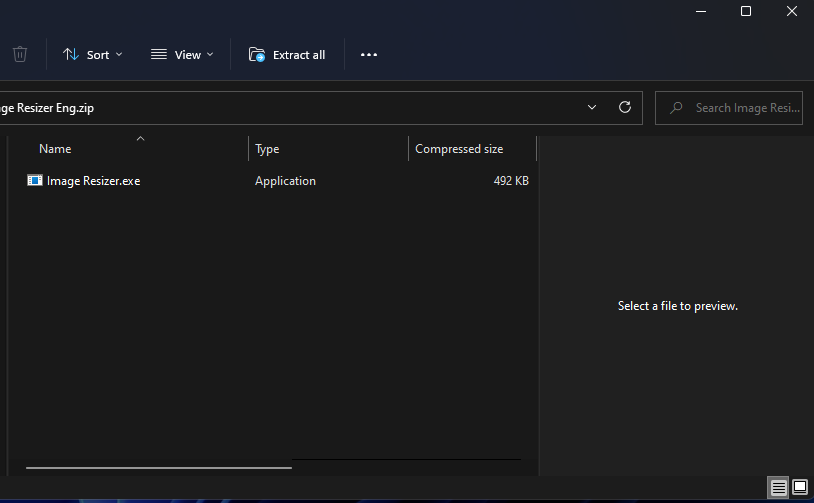Image resolution: width=814 pixels, height=503 pixels.
Task: Close the File Explorer window
Action: (792, 11)
